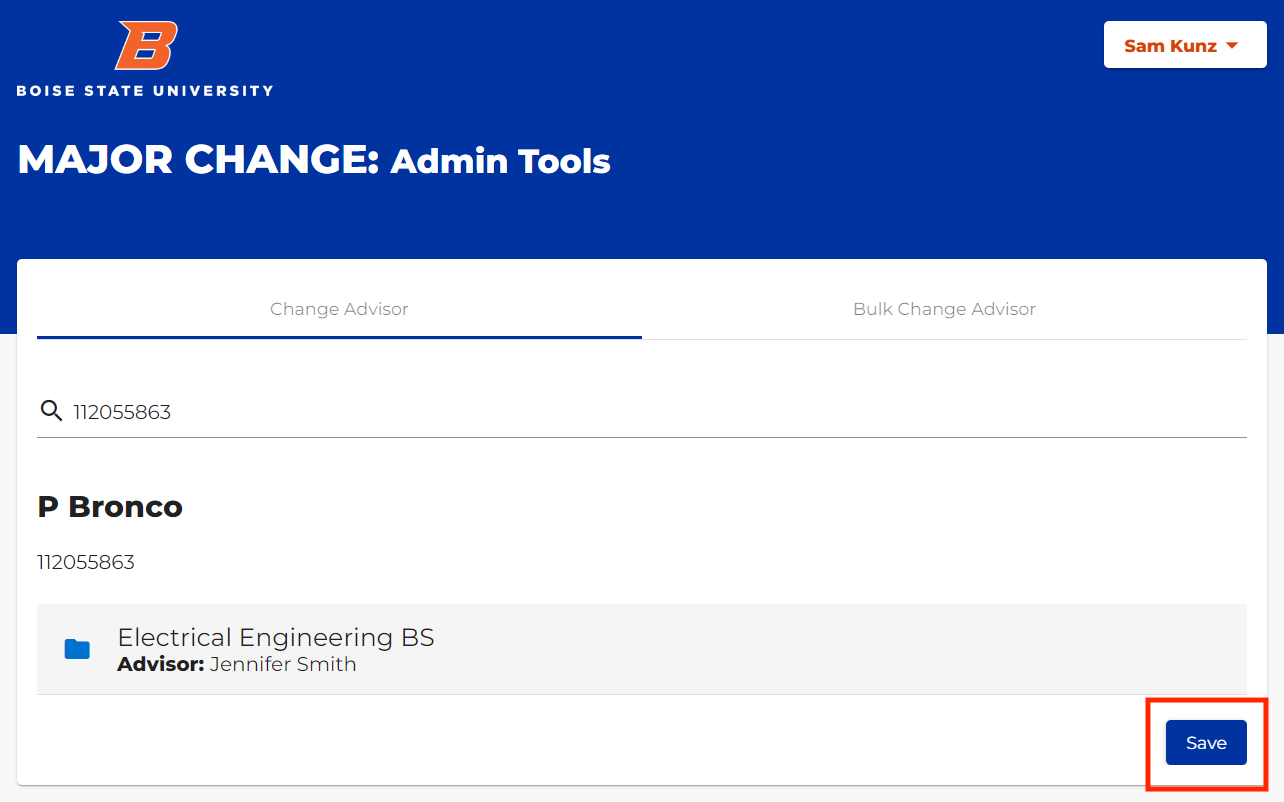Viewport: 1284px width, 802px height.
Task: Click the Save button
Action: pos(1206,742)
